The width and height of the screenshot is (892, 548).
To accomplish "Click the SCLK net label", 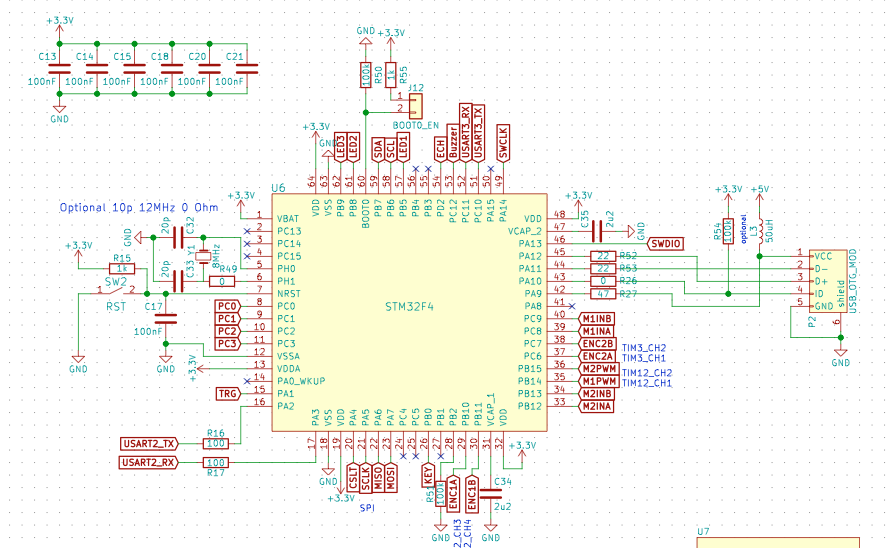I will coord(365,477).
